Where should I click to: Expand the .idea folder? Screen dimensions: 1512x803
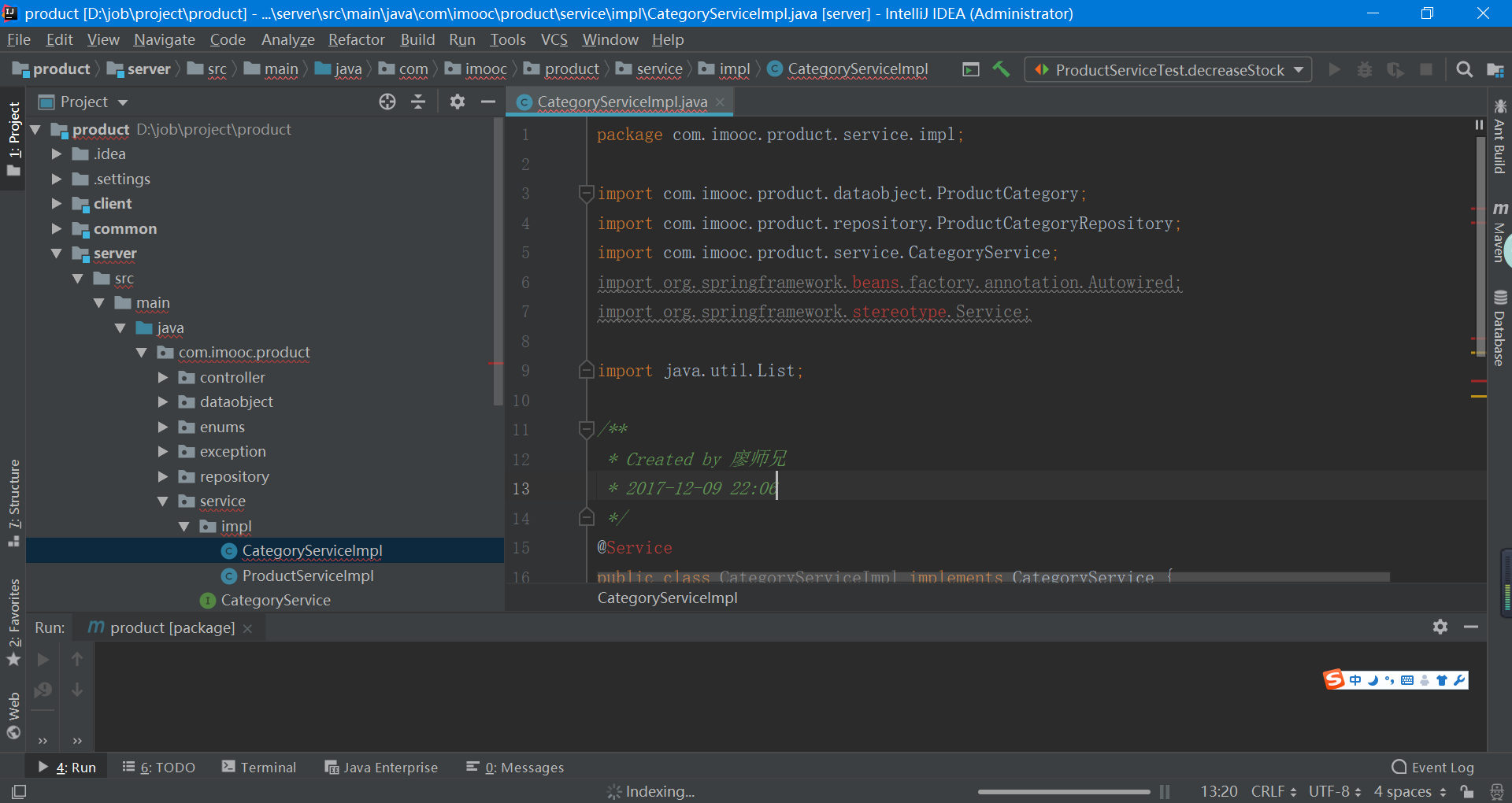click(x=57, y=154)
